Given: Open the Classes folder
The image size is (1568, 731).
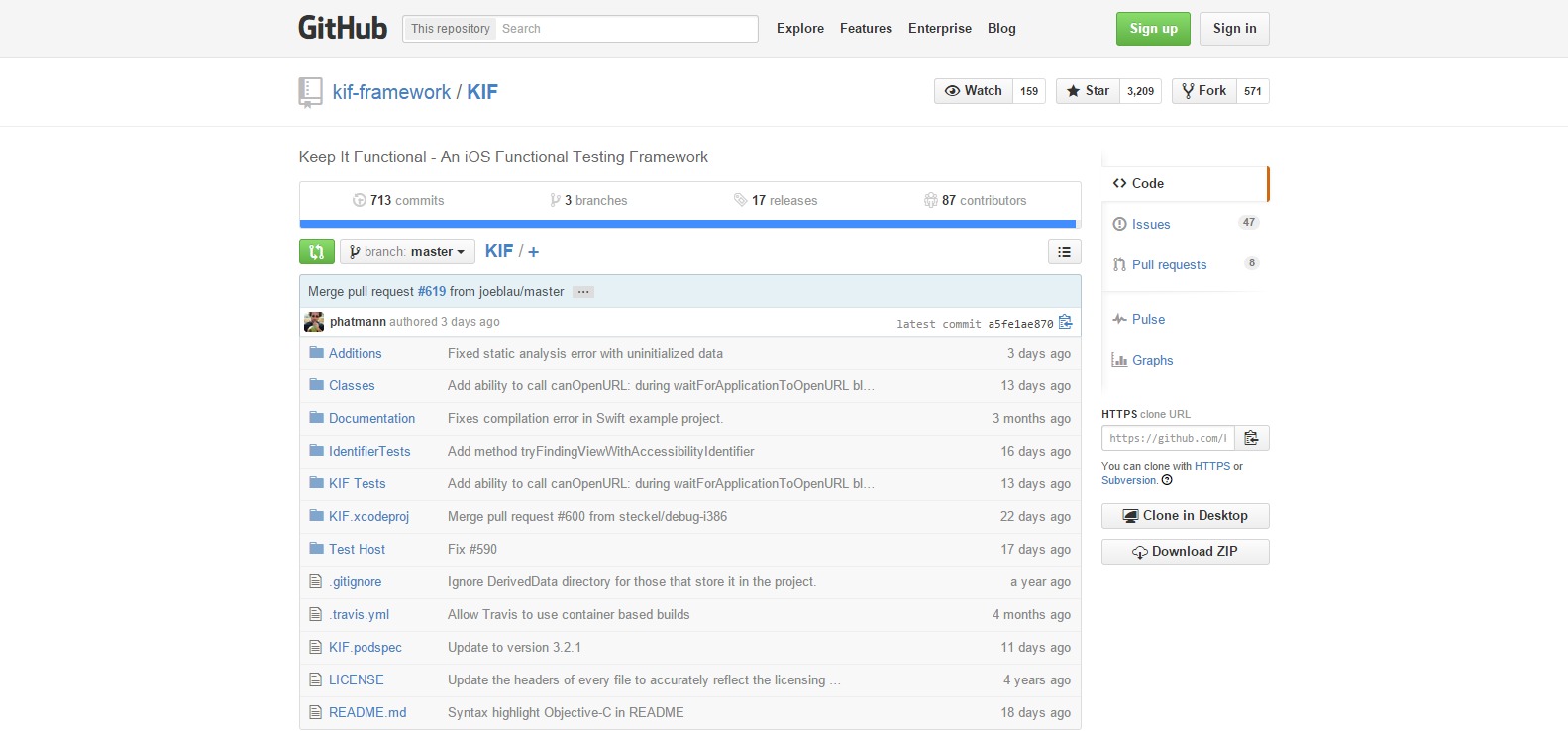Looking at the screenshot, I should (352, 385).
